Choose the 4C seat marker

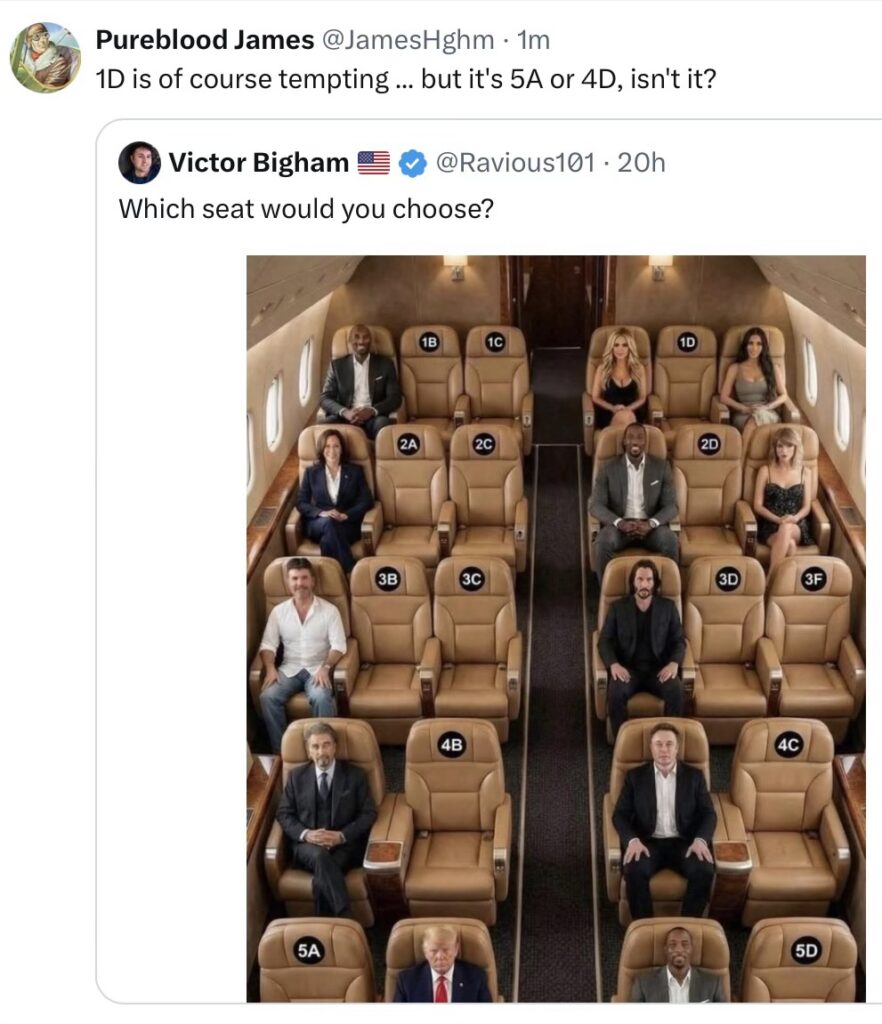tap(789, 744)
